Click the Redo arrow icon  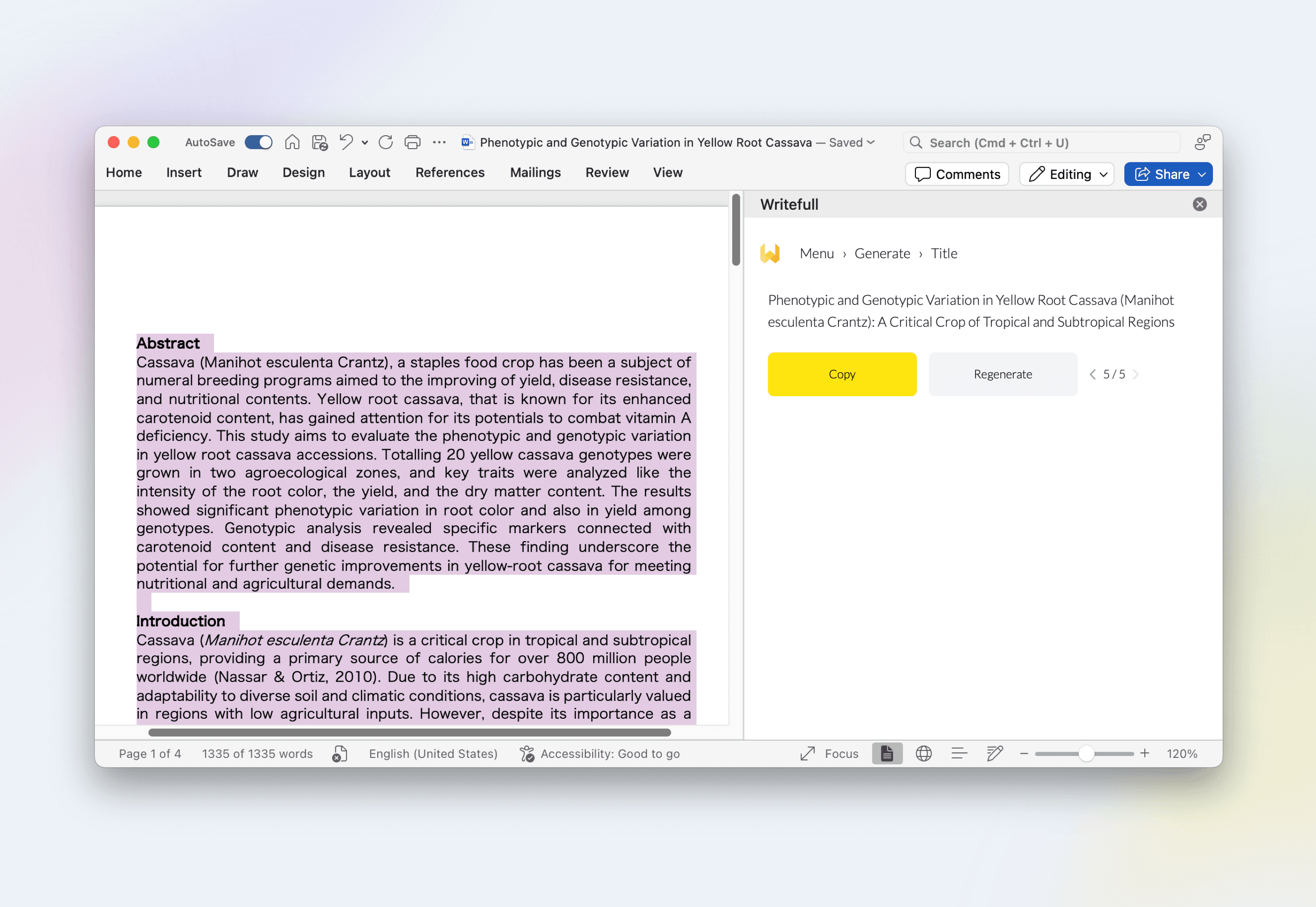coord(385,142)
